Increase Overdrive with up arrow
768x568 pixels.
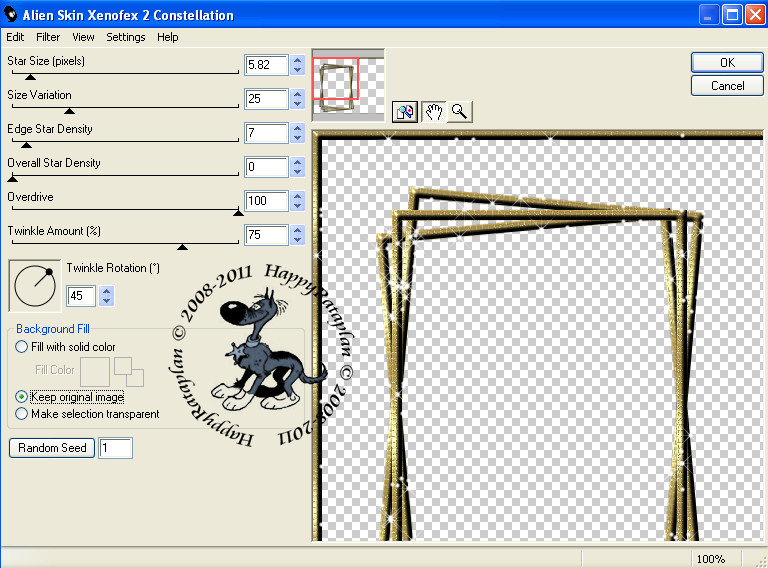click(297, 196)
